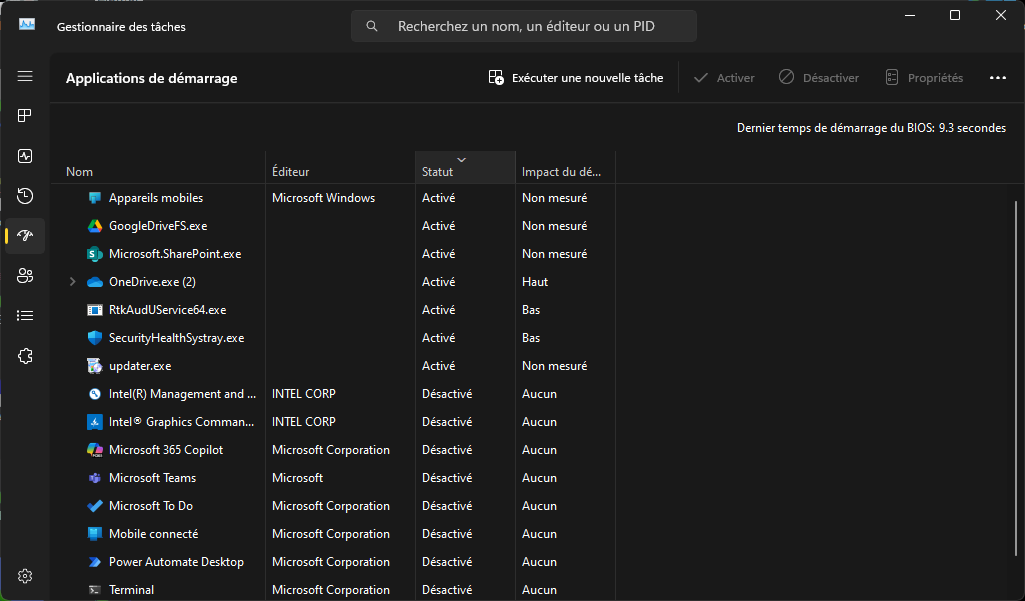Expand the OneDrive.exe (2) group
The width and height of the screenshot is (1025, 601).
72,282
